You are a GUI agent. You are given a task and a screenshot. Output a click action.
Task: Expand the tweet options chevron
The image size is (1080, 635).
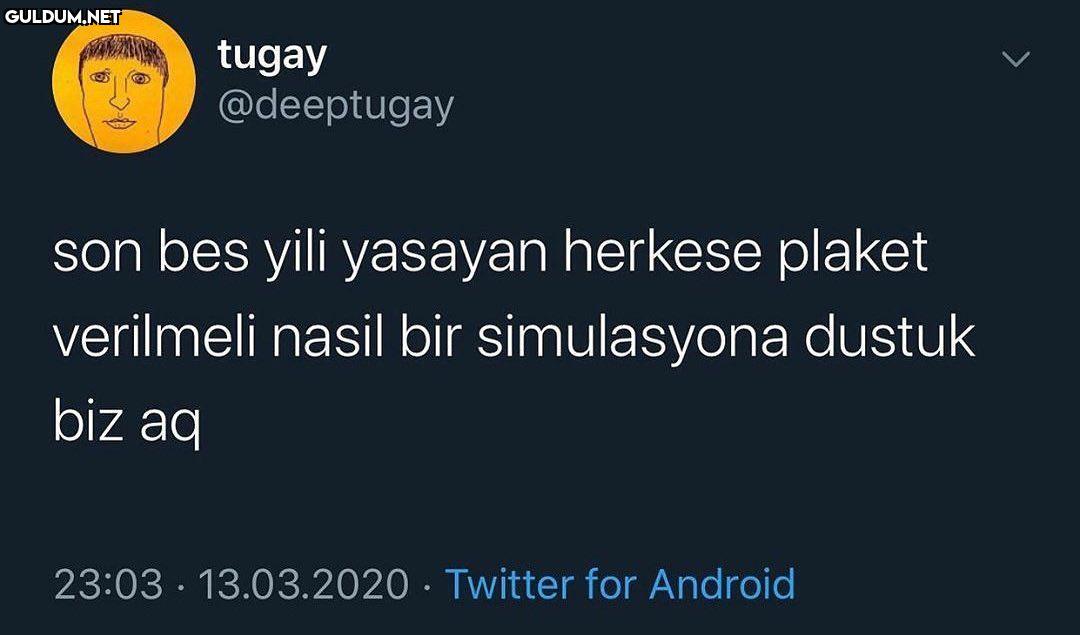pyautogui.click(x=1016, y=59)
